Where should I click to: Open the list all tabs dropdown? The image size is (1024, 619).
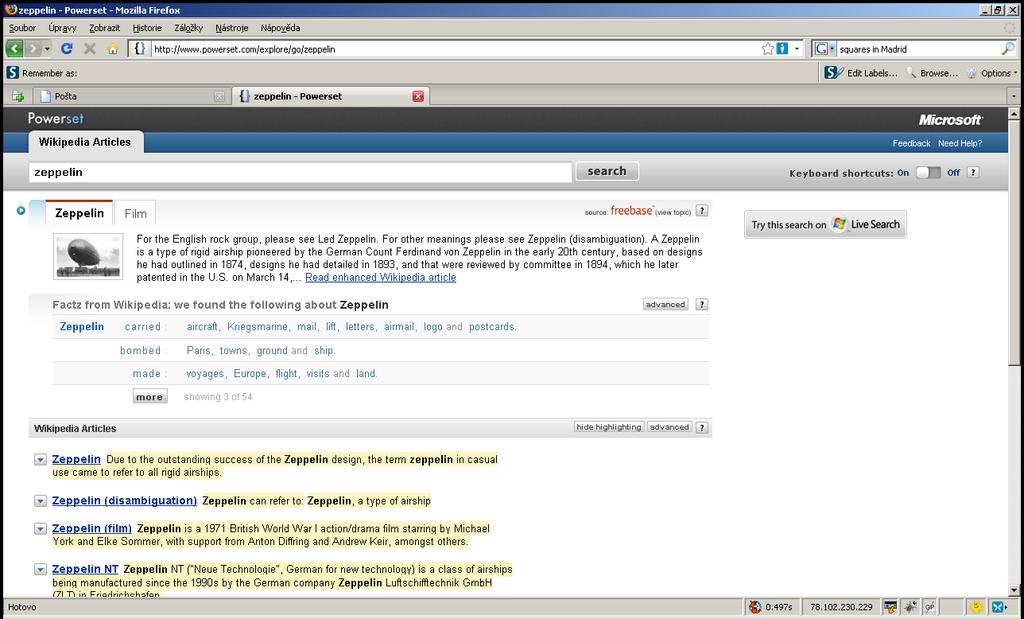(x=1014, y=96)
